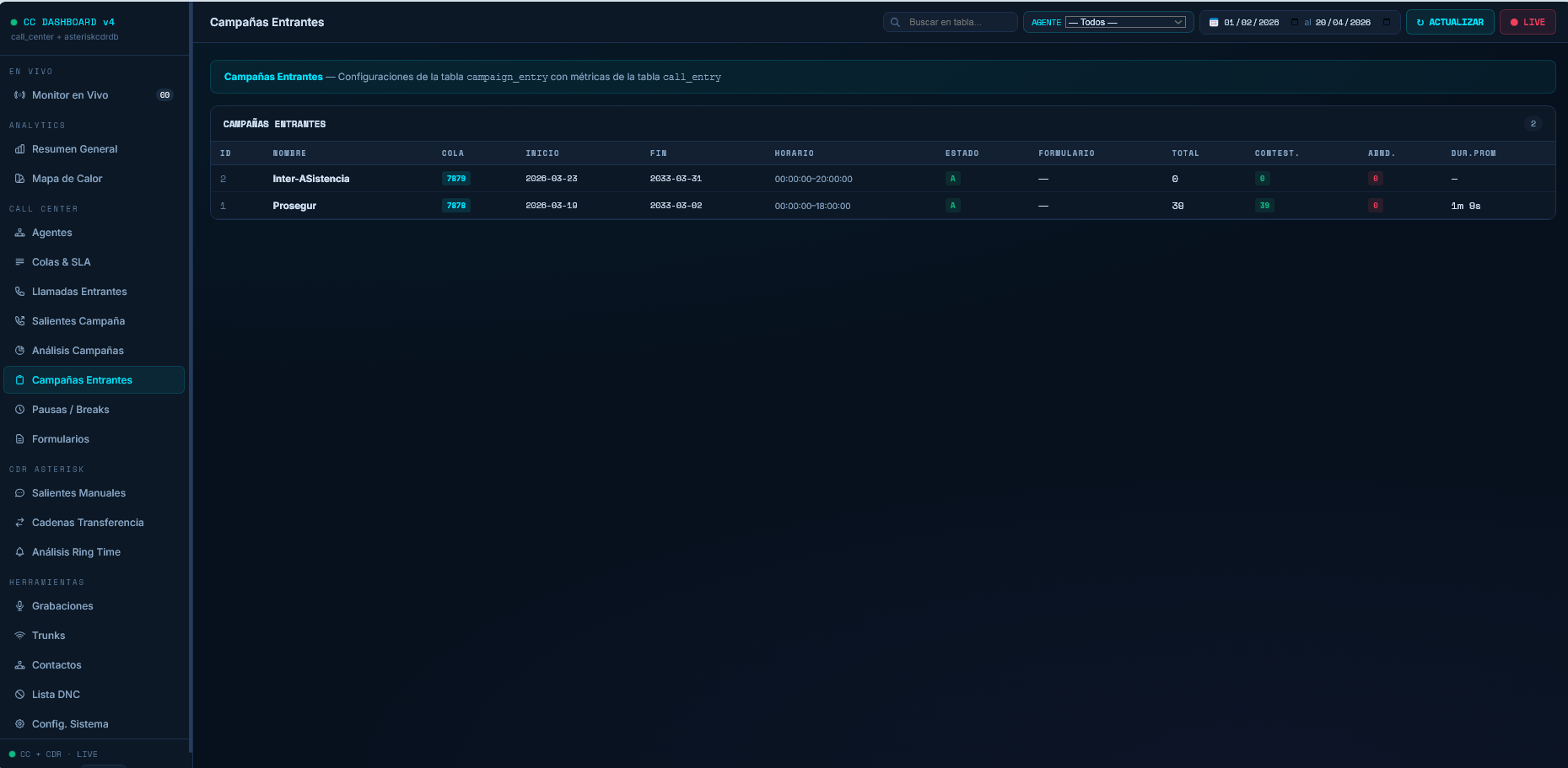Open Cadenas Transferencia menu item

[88, 523]
